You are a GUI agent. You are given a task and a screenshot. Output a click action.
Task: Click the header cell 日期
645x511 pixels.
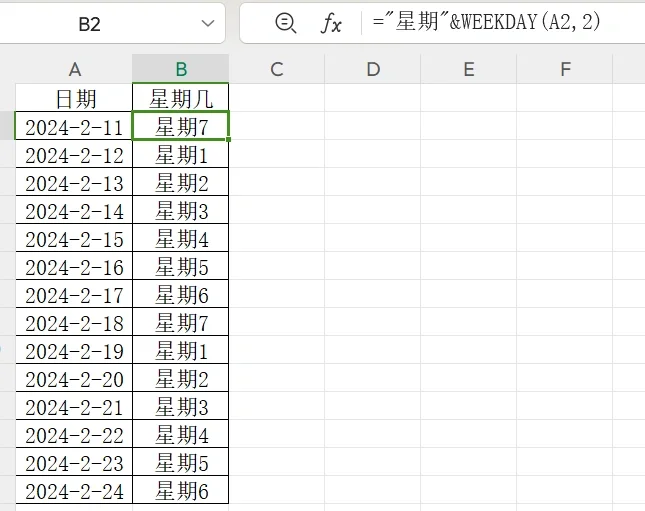pos(74,98)
